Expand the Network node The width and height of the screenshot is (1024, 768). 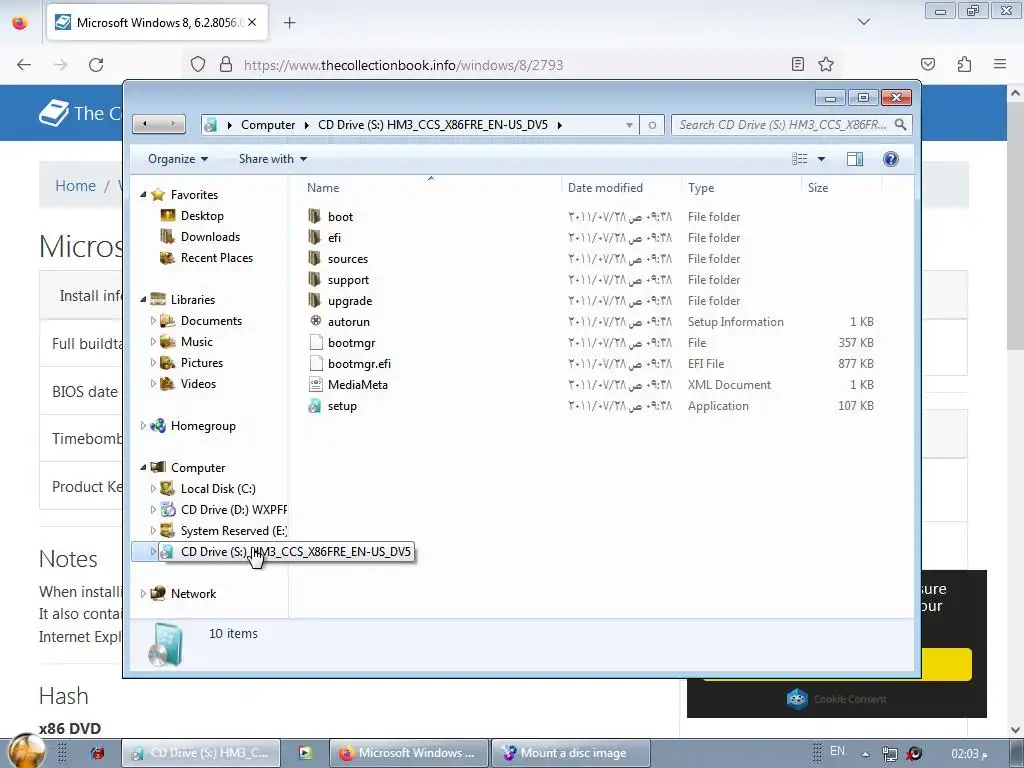click(143, 594)
